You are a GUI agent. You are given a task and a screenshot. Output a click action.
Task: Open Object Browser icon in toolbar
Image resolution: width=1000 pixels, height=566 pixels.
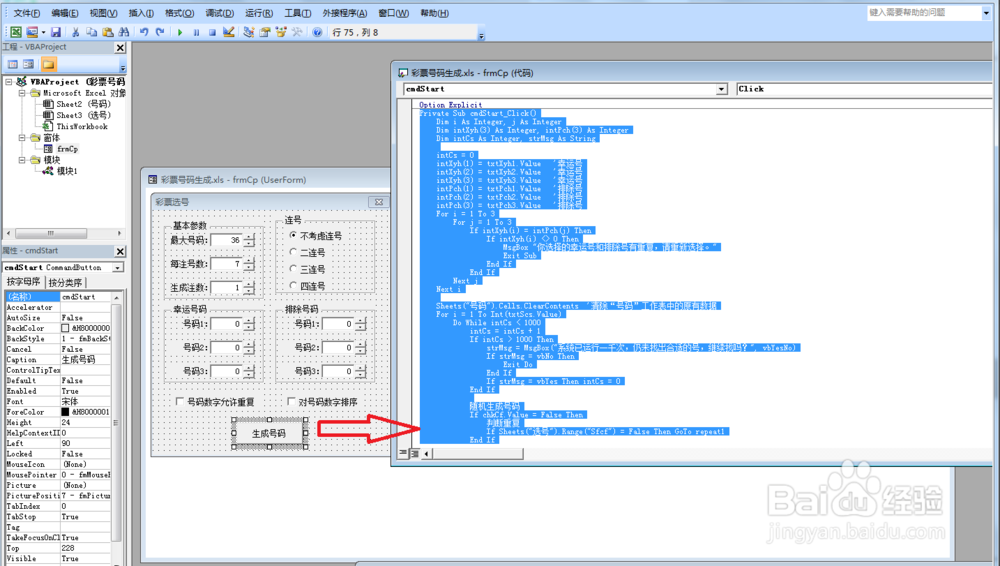click(281, 32)
